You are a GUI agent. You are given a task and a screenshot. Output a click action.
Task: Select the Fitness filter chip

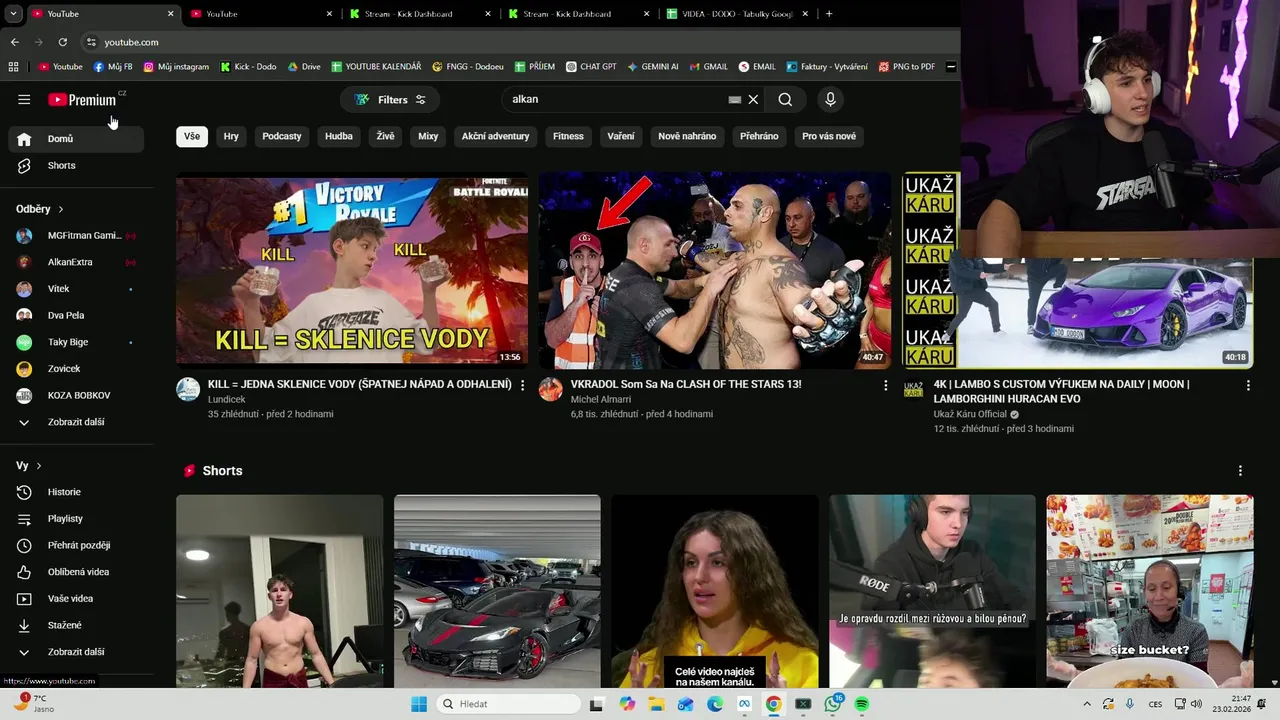click(x=568, y=136)
